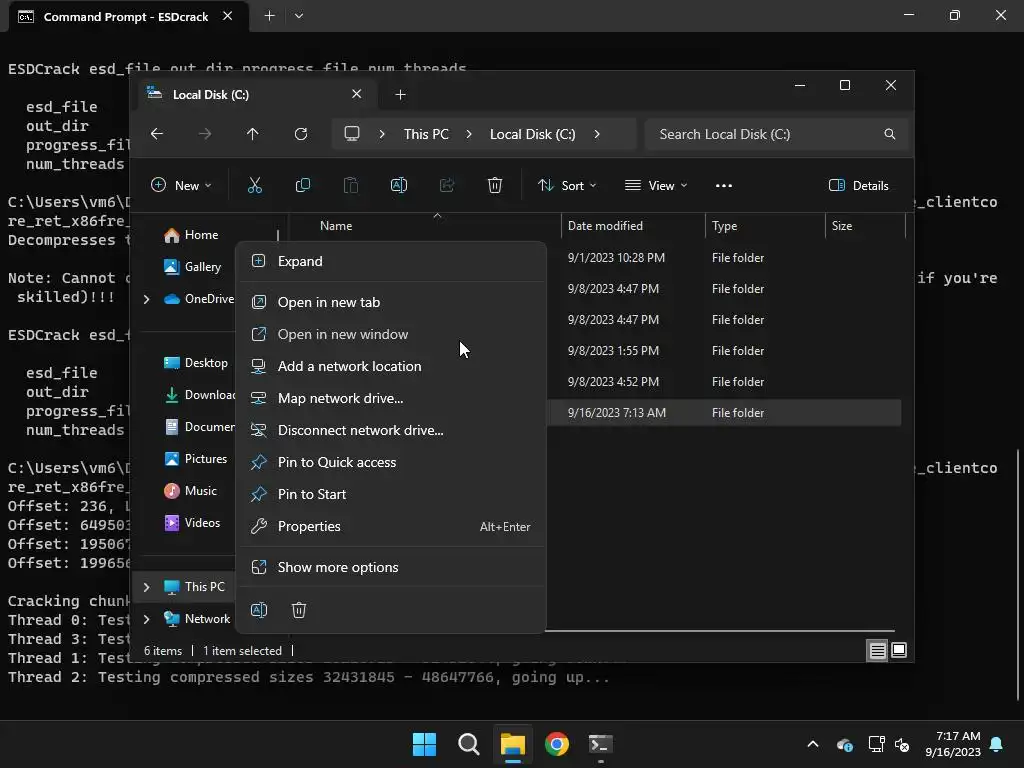Viewport: 1024px width, 768px height.
Task: Click chevron after This PC in address bar
Action: point(469,134)
